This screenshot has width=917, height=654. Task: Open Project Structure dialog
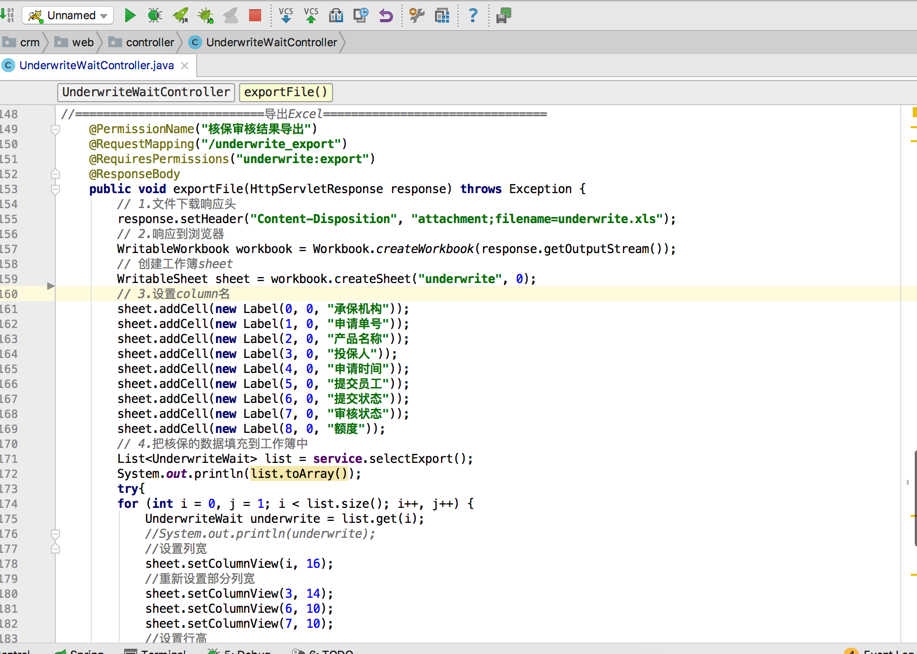tap(442, 15)
